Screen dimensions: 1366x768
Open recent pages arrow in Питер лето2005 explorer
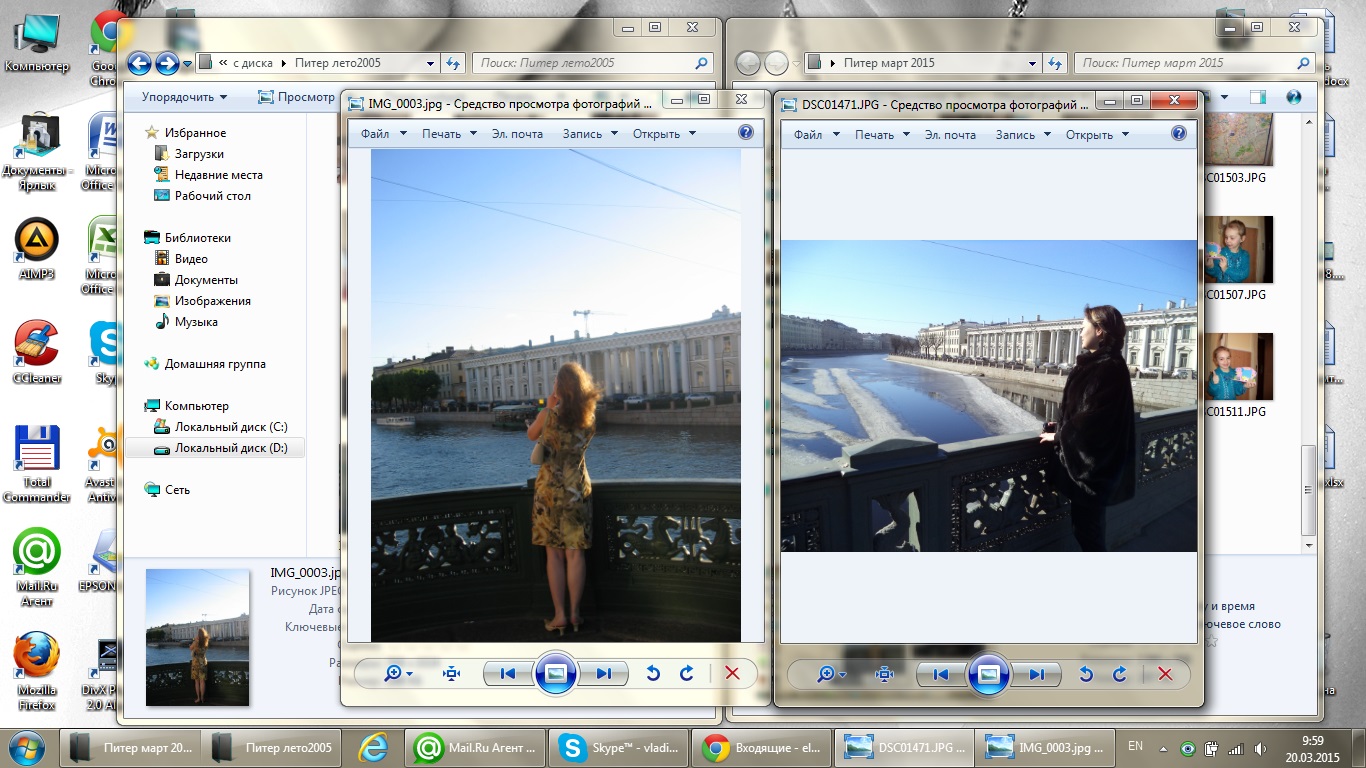[x=187, y=64]
